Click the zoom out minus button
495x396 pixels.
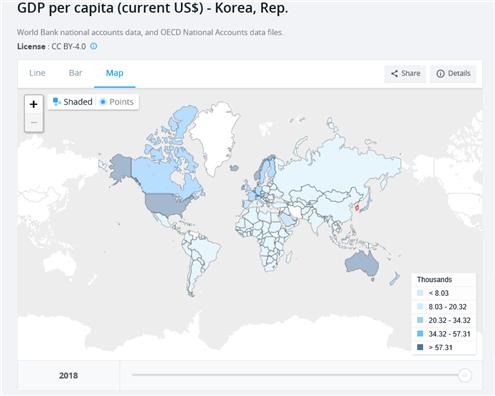(34, 122)
